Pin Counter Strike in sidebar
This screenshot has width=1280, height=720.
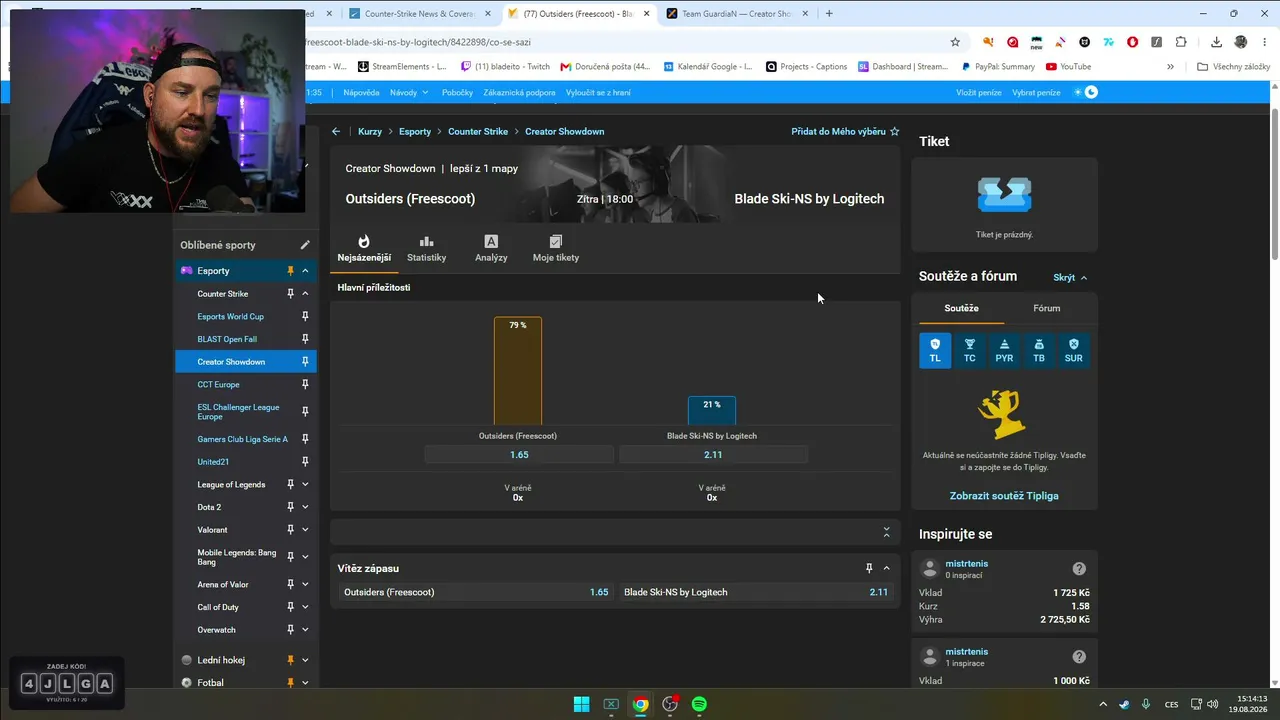[291, 294]
